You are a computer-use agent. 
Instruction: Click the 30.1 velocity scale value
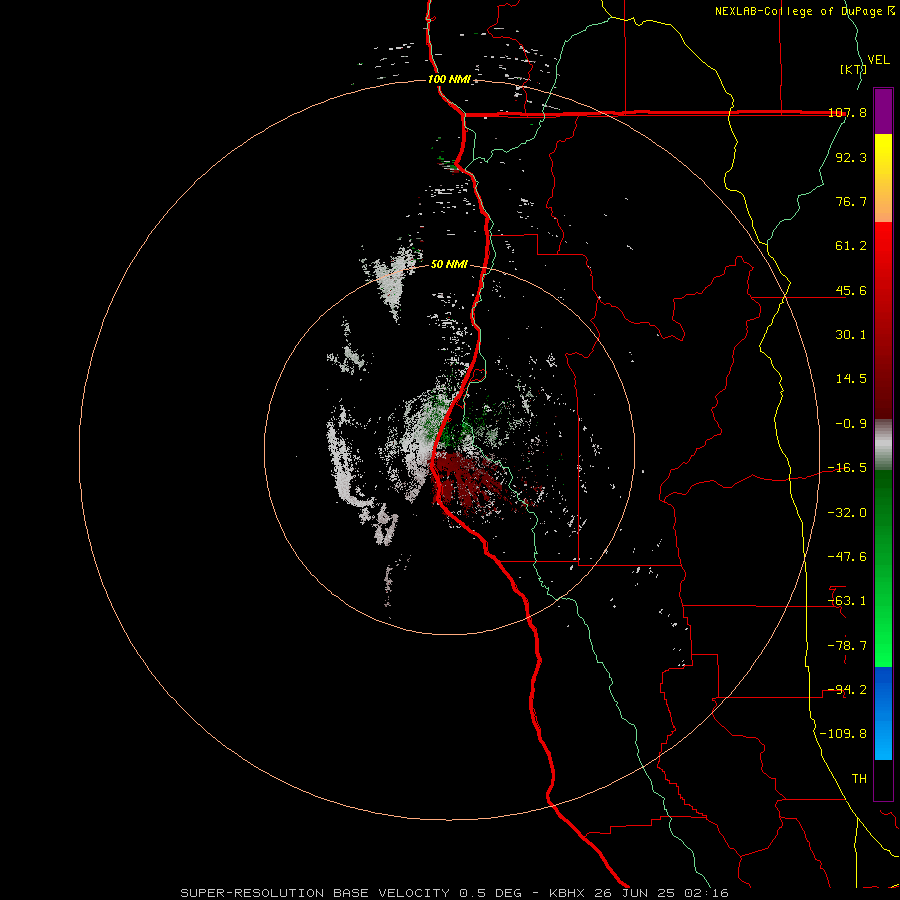point(851,335)
